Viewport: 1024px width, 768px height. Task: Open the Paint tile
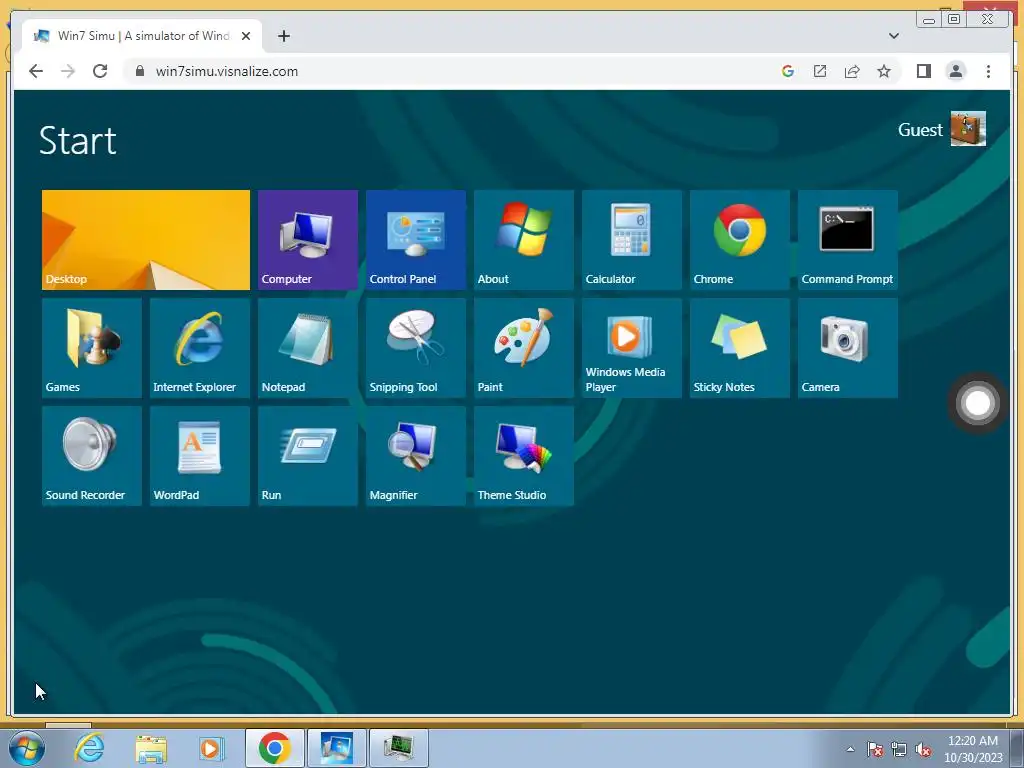tap(524, 348)
